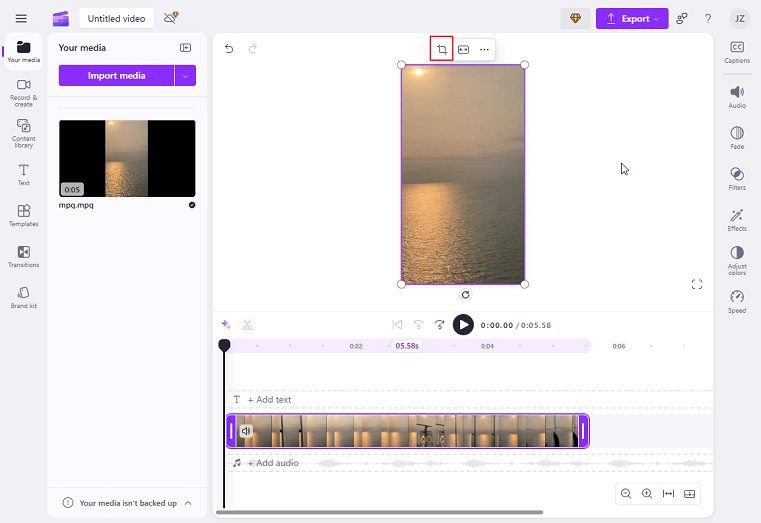Open the Brand kit sidebar tab
The height and width of the screenshot is (523, 761).
23,297
